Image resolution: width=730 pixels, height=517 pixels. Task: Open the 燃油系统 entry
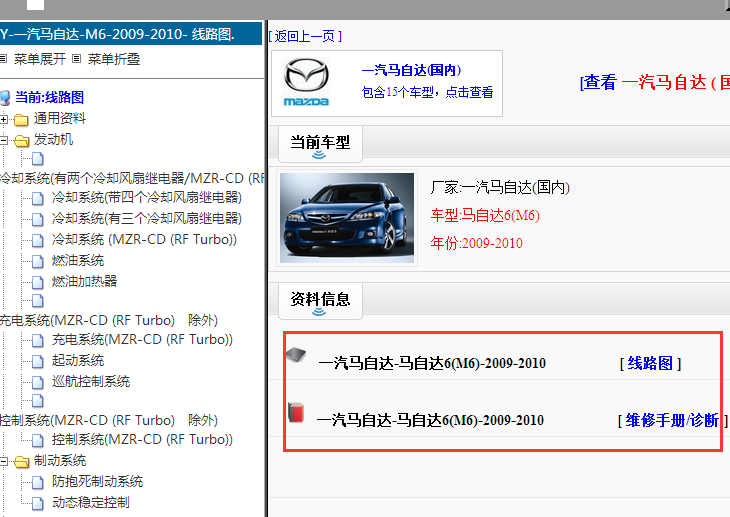click(x=78, y=260)
